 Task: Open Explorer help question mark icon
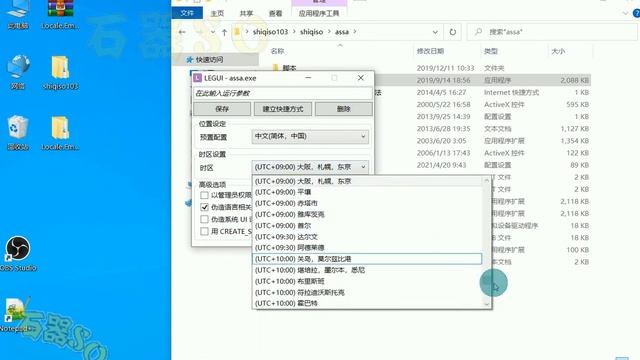point(636,13)
